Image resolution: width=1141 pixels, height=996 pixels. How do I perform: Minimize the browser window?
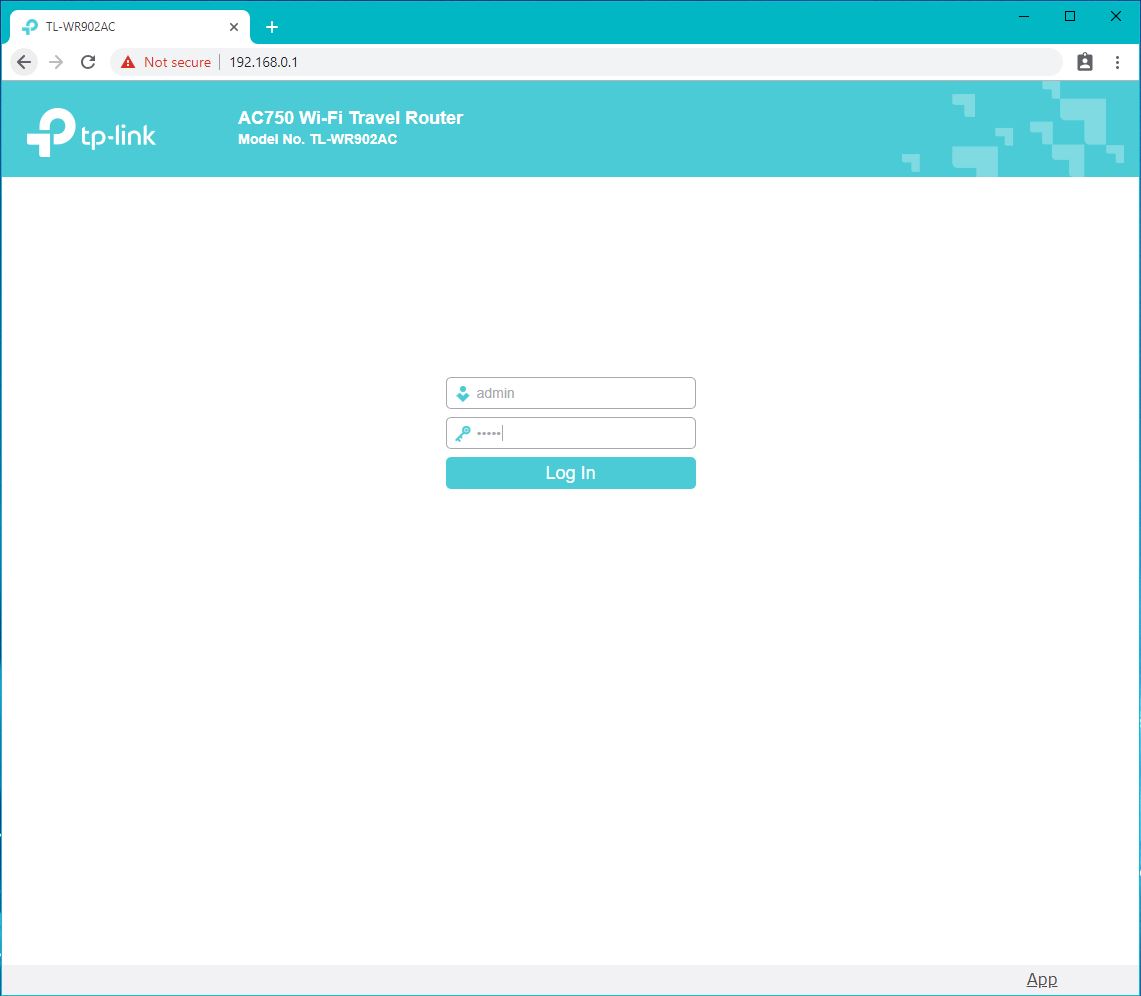(x=1024, y=17)
